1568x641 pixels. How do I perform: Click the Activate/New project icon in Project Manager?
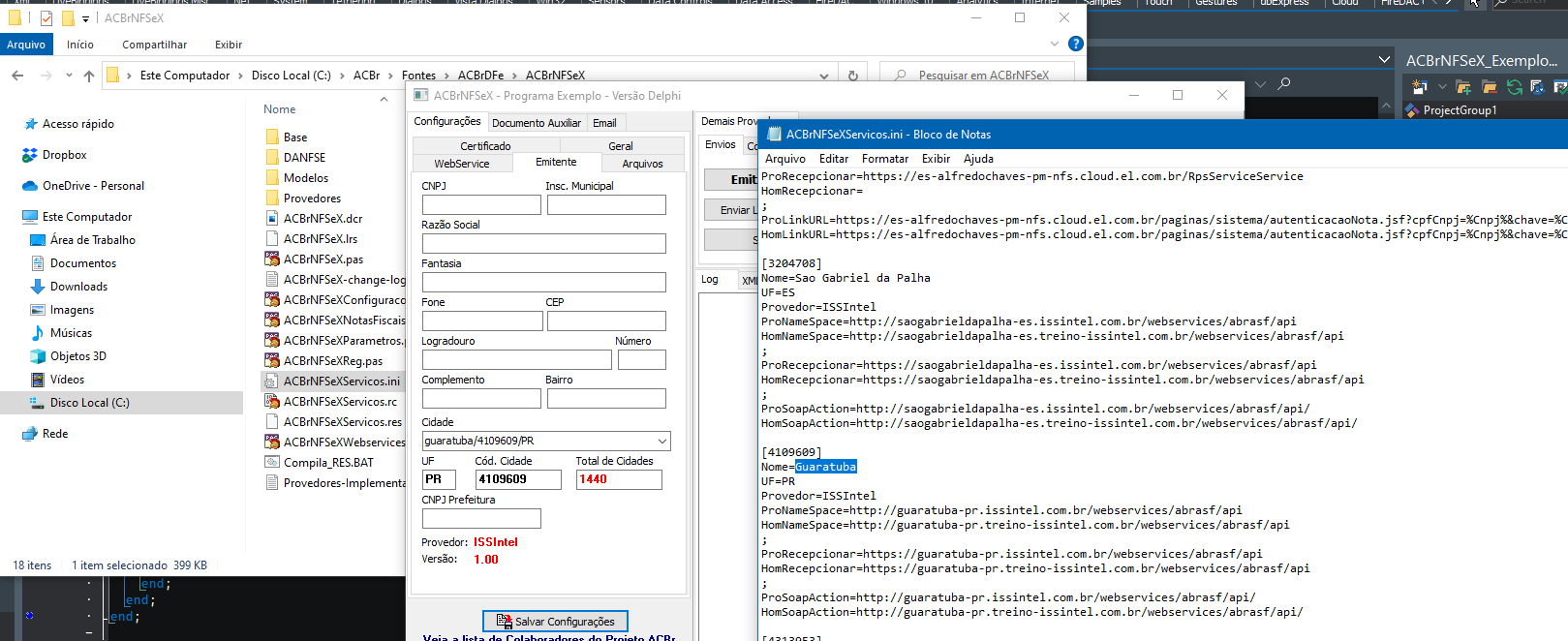coord(1421,87)
